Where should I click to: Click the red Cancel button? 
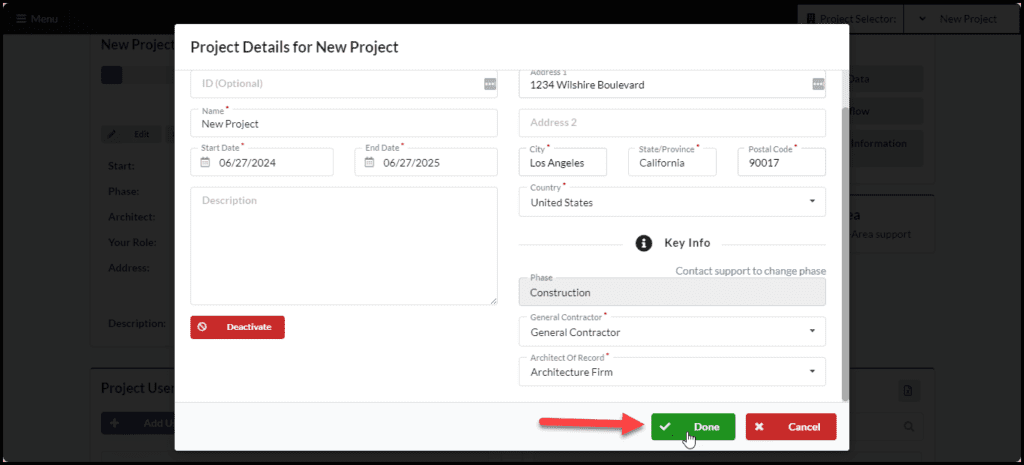[791, 426]
